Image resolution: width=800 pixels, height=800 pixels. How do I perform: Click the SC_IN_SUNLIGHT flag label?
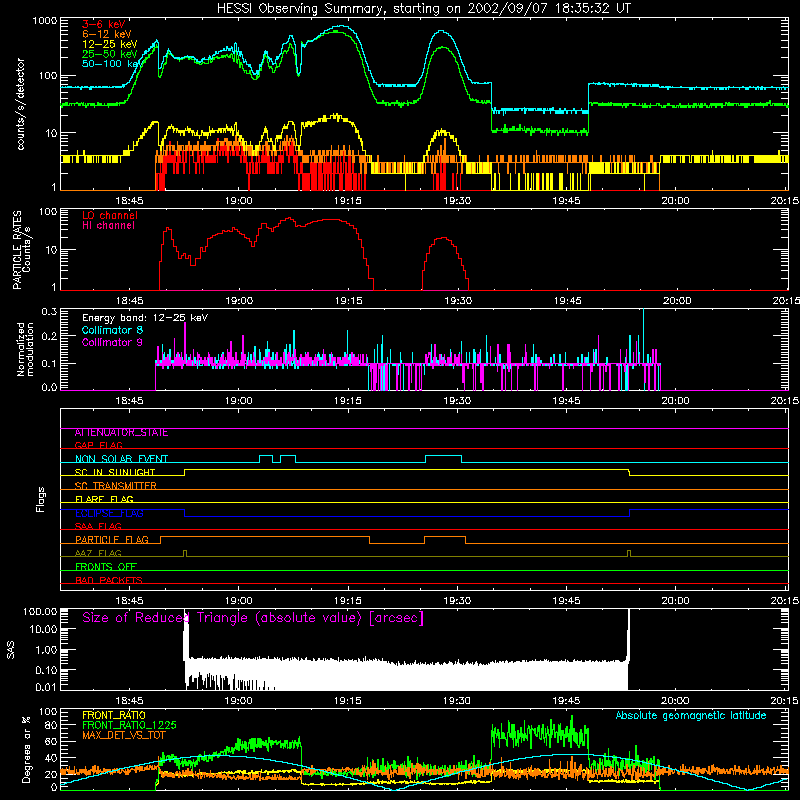[115, 472]
